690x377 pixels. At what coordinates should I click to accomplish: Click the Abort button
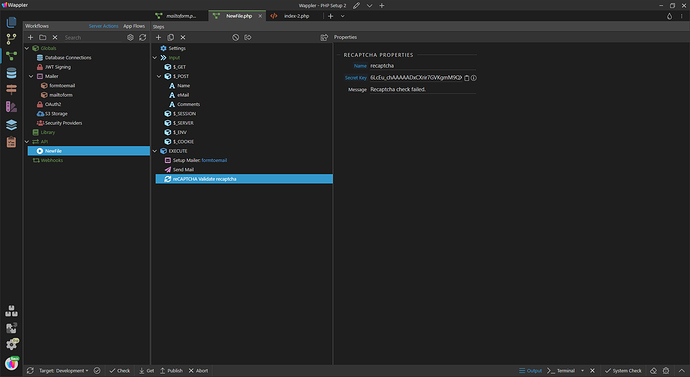[198, 370]
